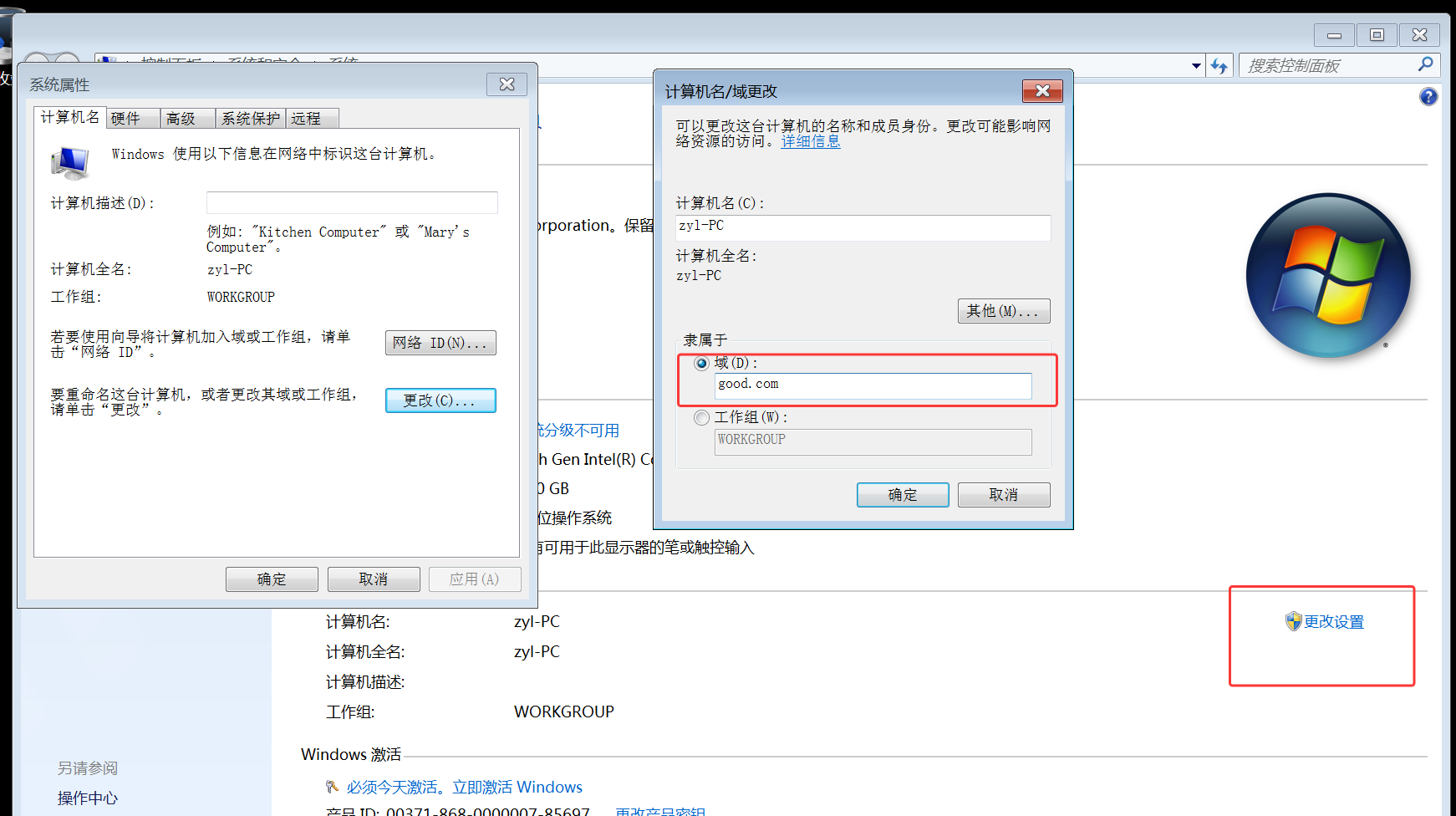Follow the 立即激活 Windows link

click(x=517, y=787)
